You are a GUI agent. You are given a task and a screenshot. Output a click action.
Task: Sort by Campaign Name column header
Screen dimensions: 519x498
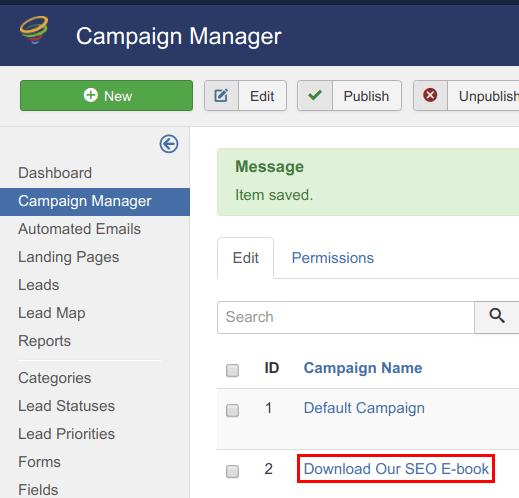pyautogui.click(x=363, y=368)
